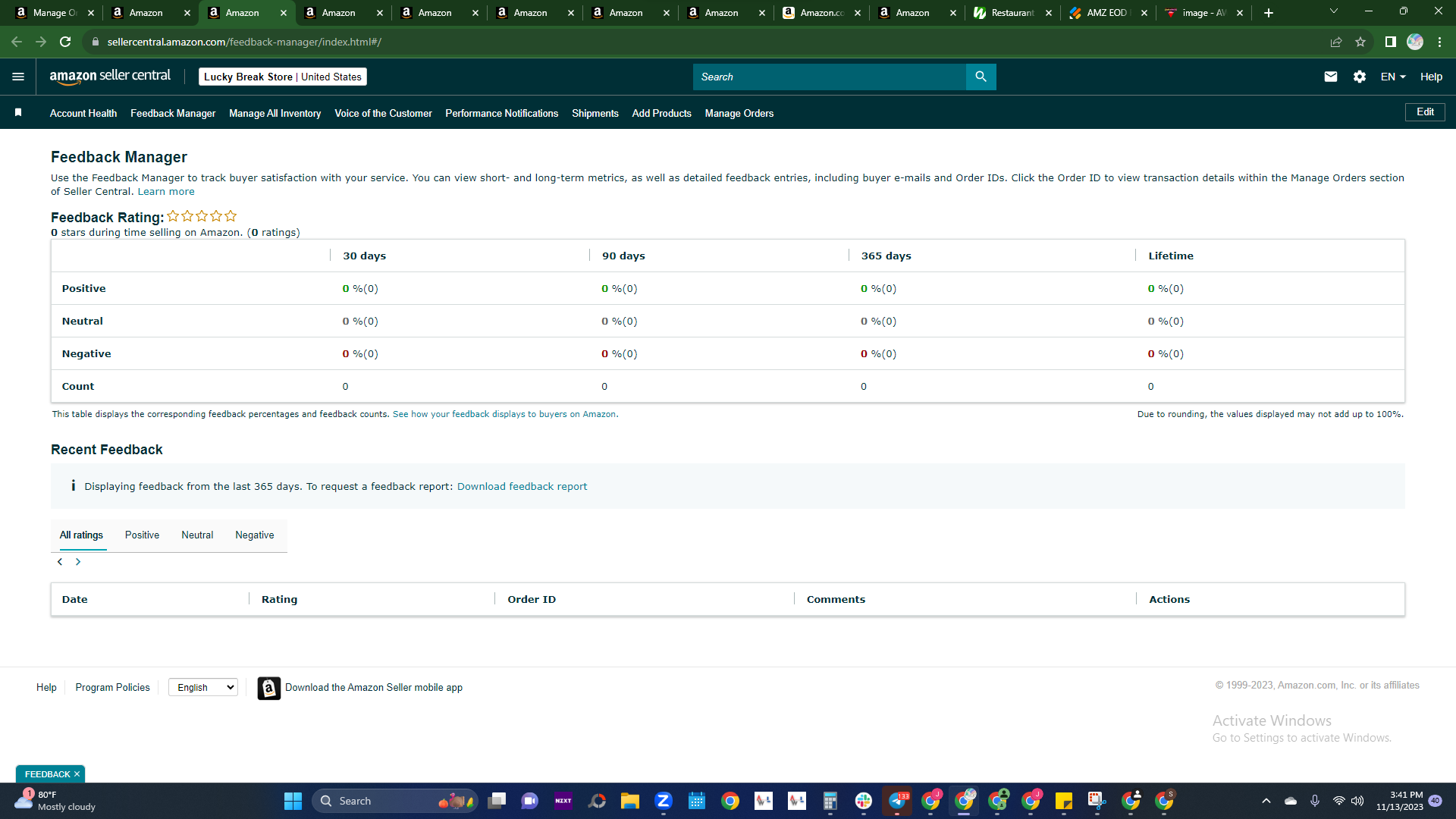Image resolution: width=1456 pixels, height=819 pixels.
Task: Switch to the Manage Or browser tab
Action: pyautogui.click(x=55, y=13)
